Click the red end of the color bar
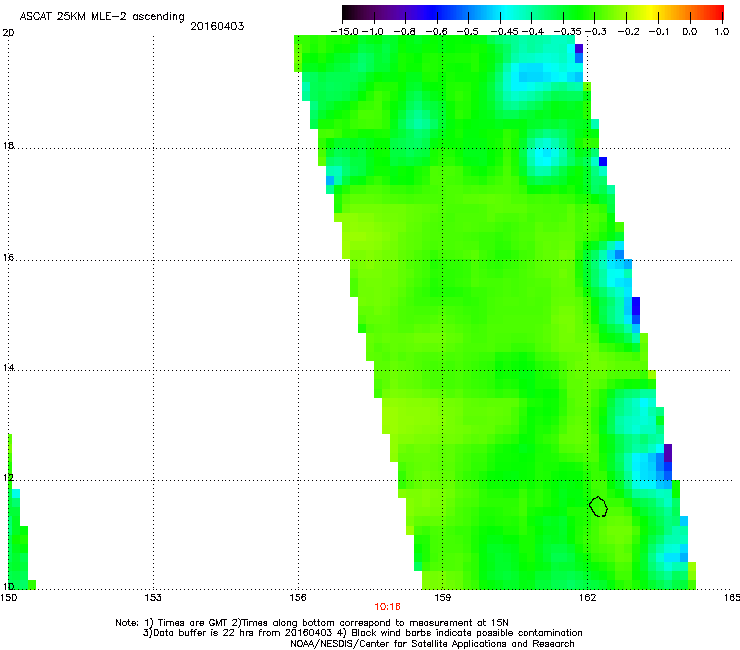The height and width of the screenshot is (650, 740). pos(717,12)
